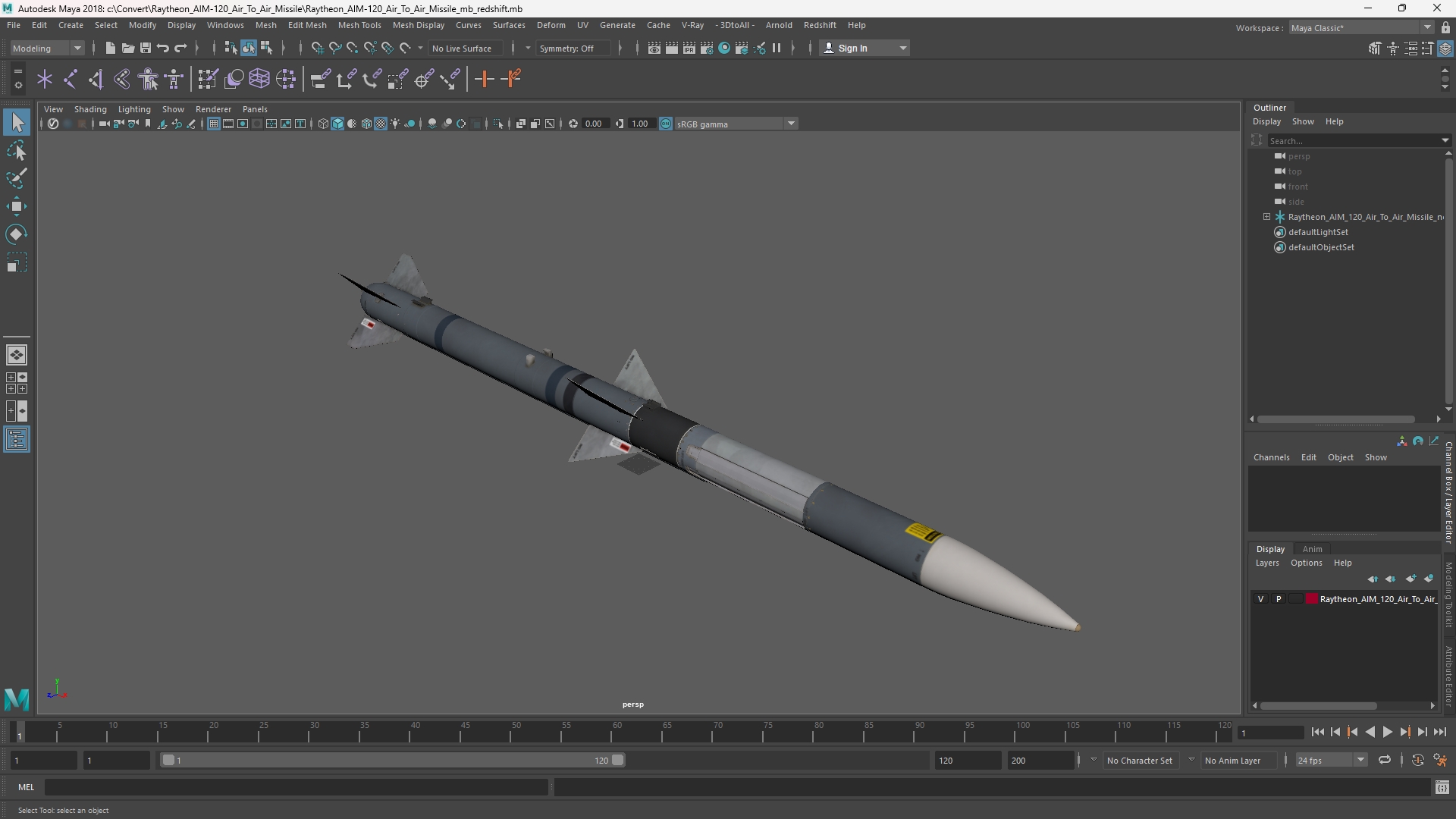Click the playback range slider bar

click(393, 760)
